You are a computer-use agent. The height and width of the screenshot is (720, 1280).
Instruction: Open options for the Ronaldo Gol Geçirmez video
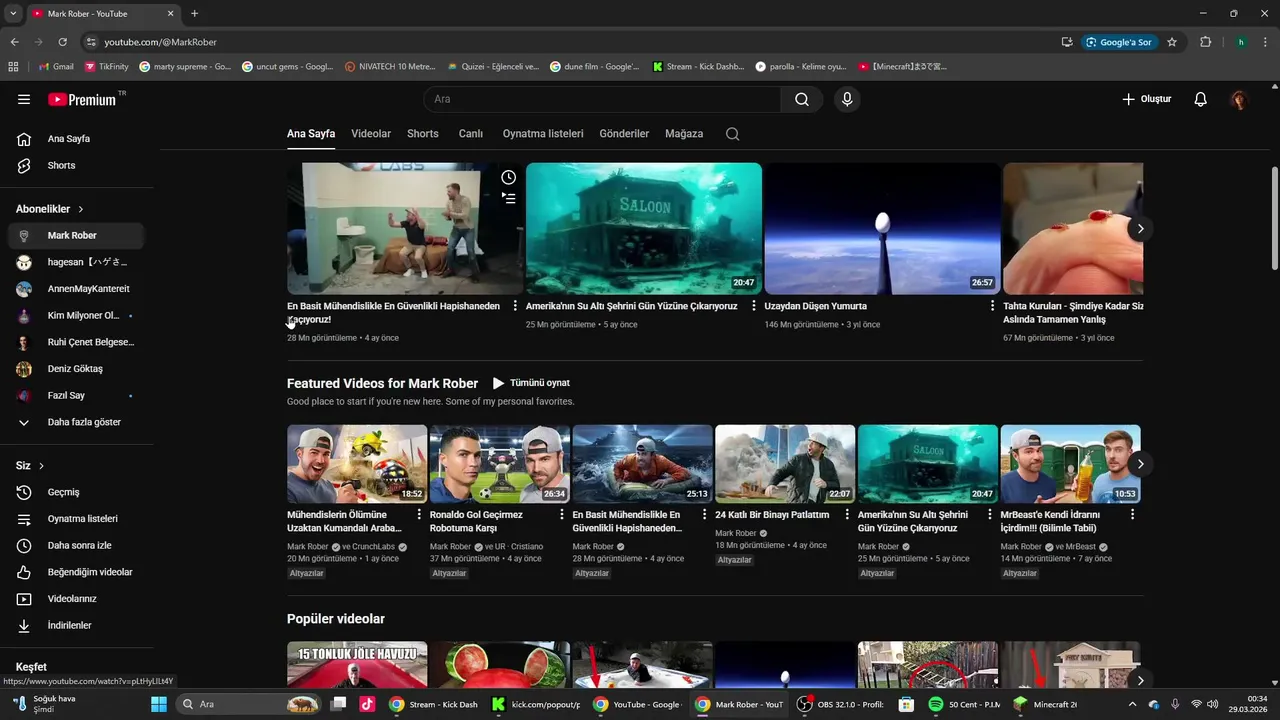562,515
